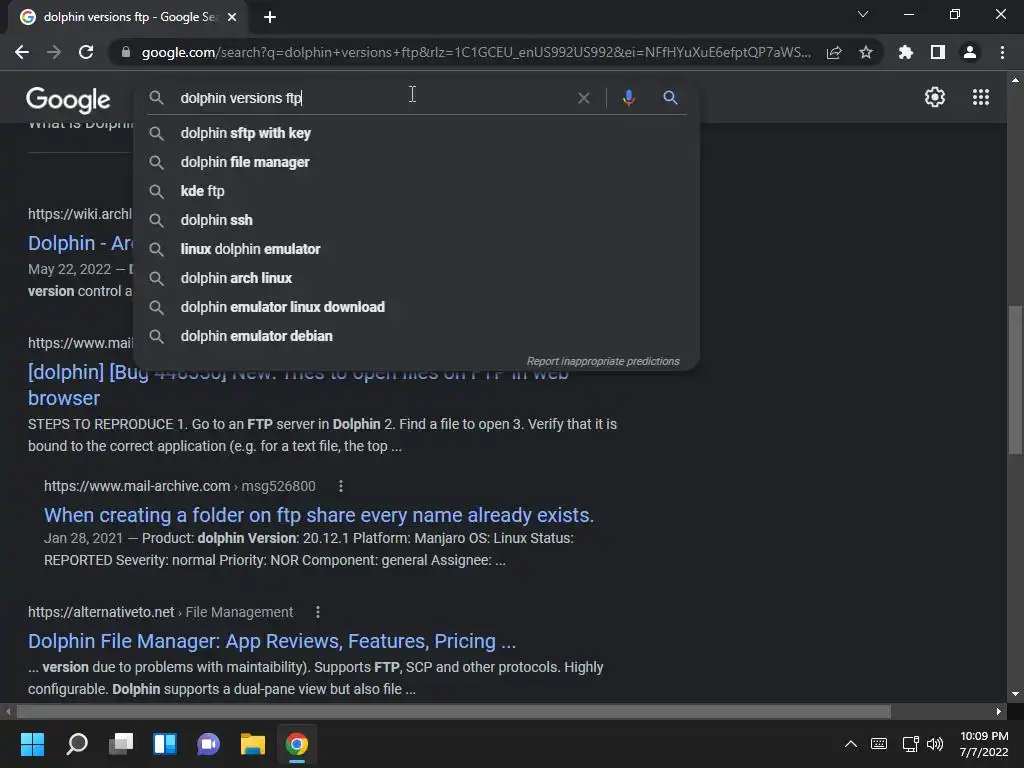Image resolution: width=1024 pixels, height=768 pixels.
Task: Open Windows taskbar search
Action: tap(77, 744)
